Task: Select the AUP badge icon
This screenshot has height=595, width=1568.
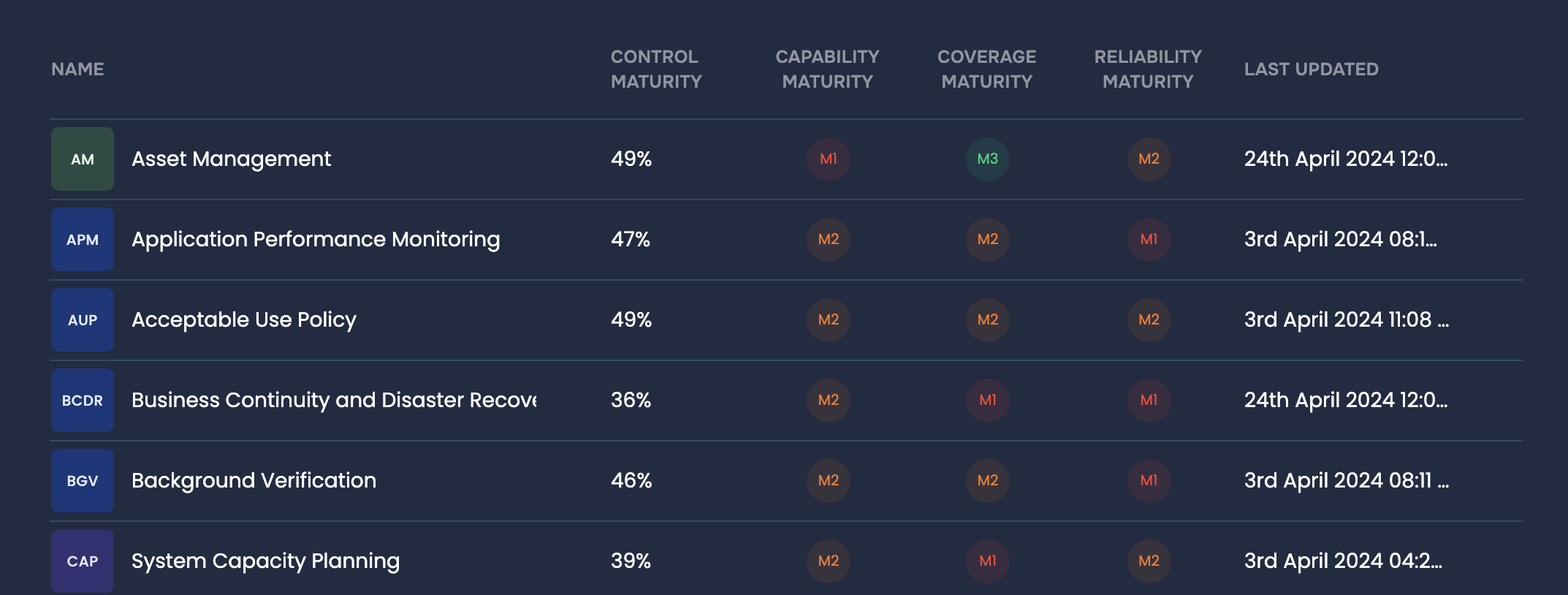Action: [x=83, y=320]
